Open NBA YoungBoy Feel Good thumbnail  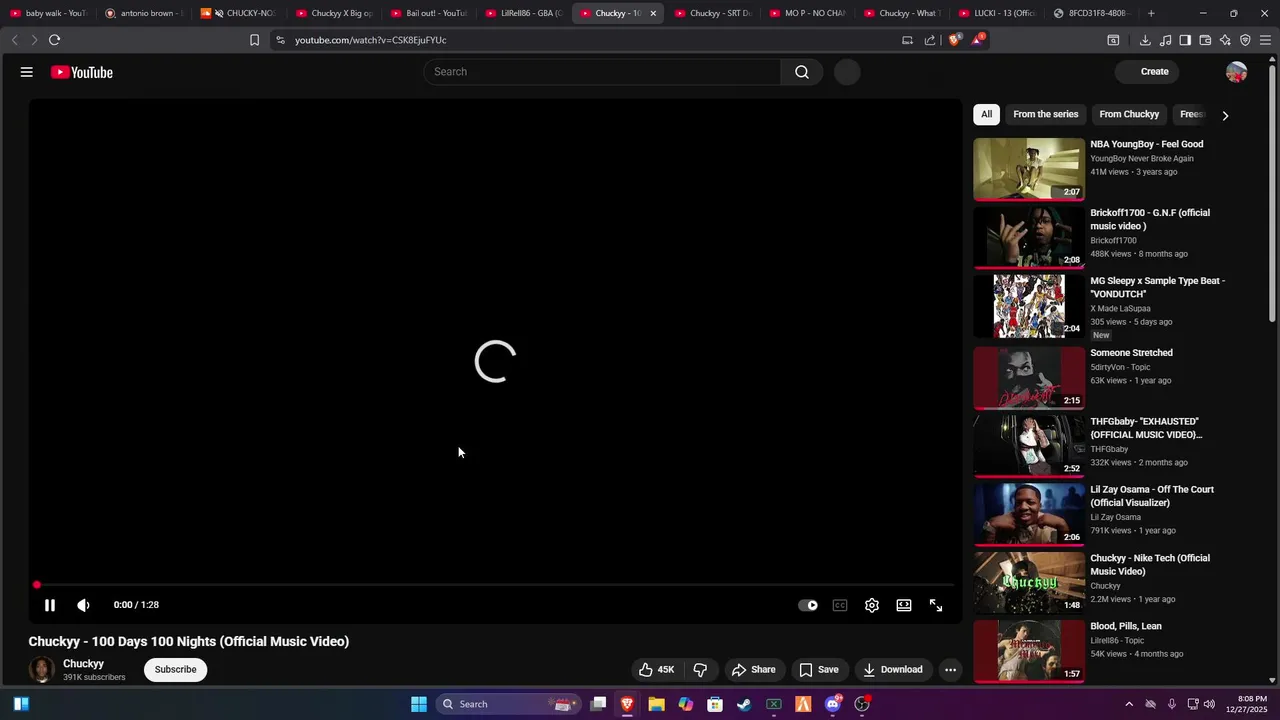coord(1029,169)
